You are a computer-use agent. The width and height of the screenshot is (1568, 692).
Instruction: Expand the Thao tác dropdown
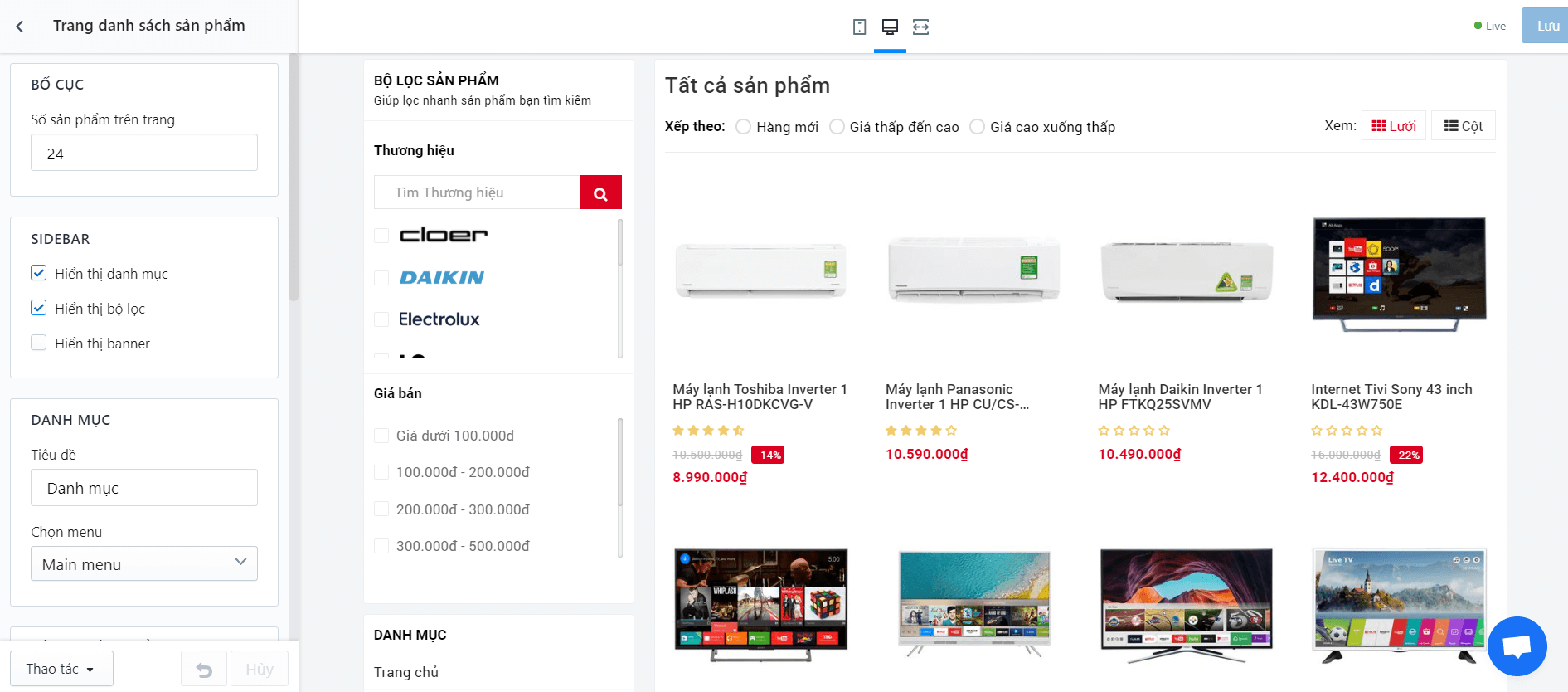61,669
